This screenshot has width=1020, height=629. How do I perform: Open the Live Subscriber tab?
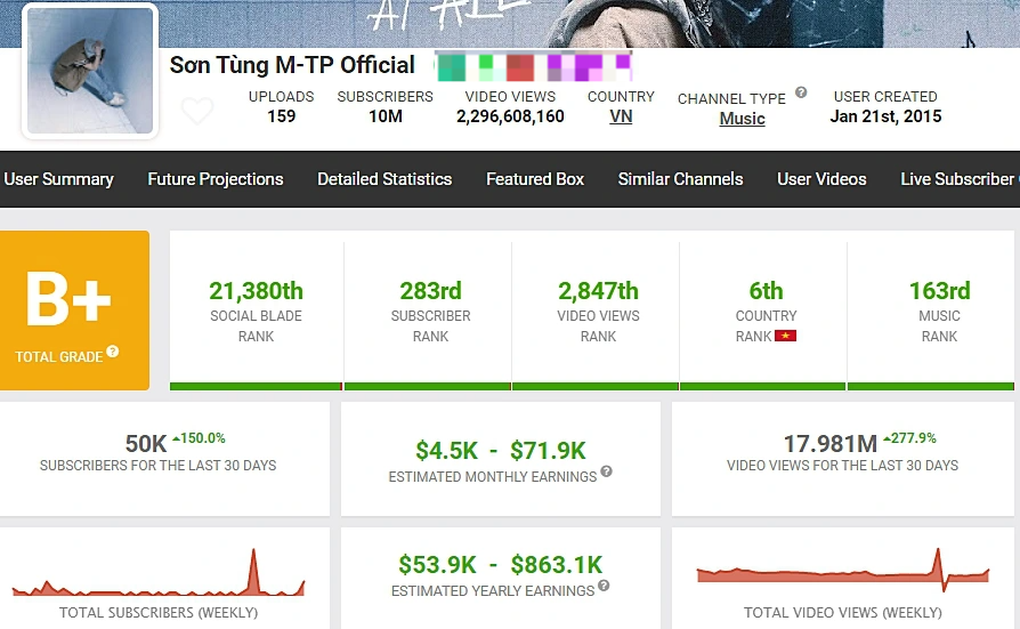(x=960, y=179)
